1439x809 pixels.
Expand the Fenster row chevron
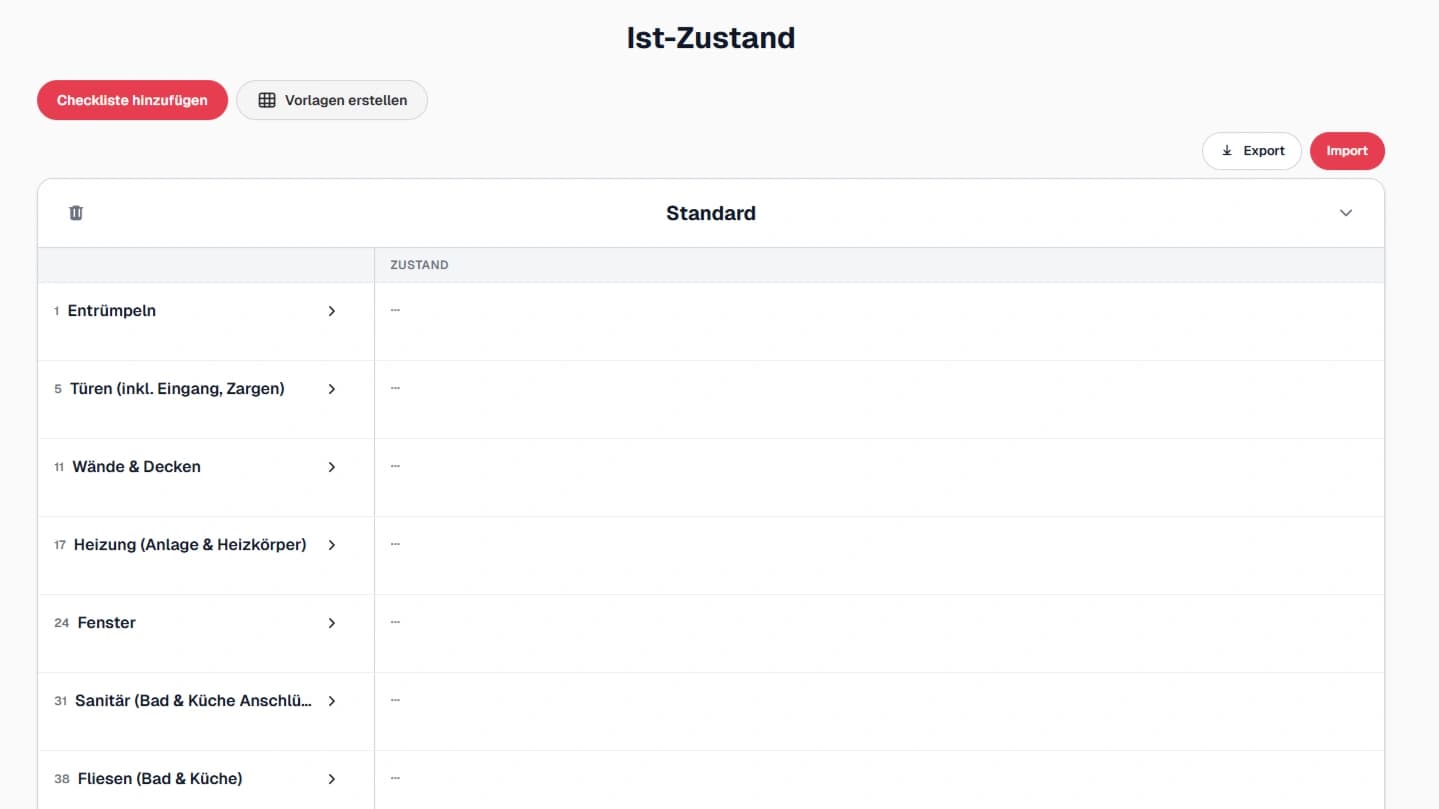click(332, 623)
